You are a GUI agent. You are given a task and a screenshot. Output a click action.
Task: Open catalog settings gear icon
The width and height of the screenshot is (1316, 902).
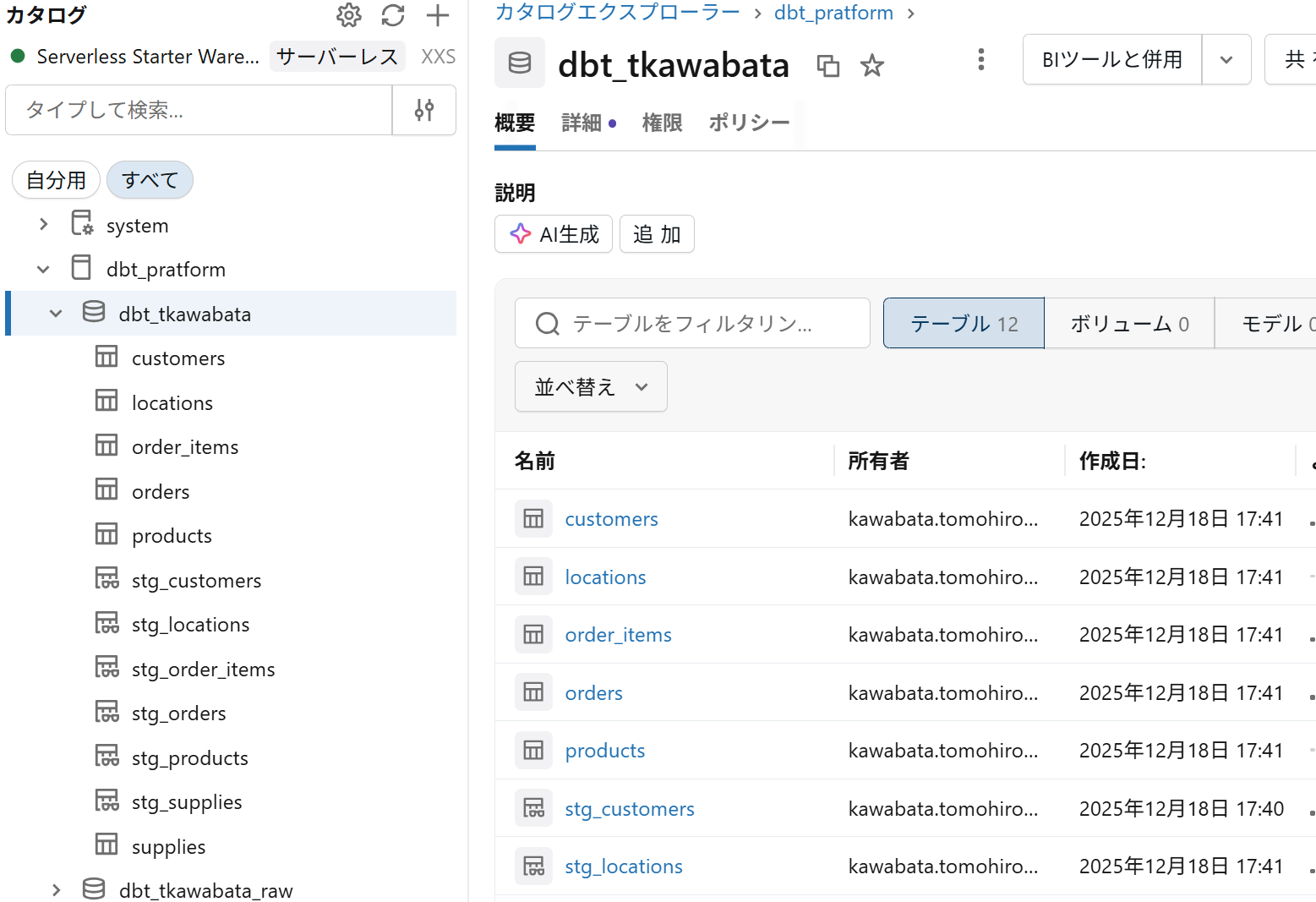pos(348,15)
